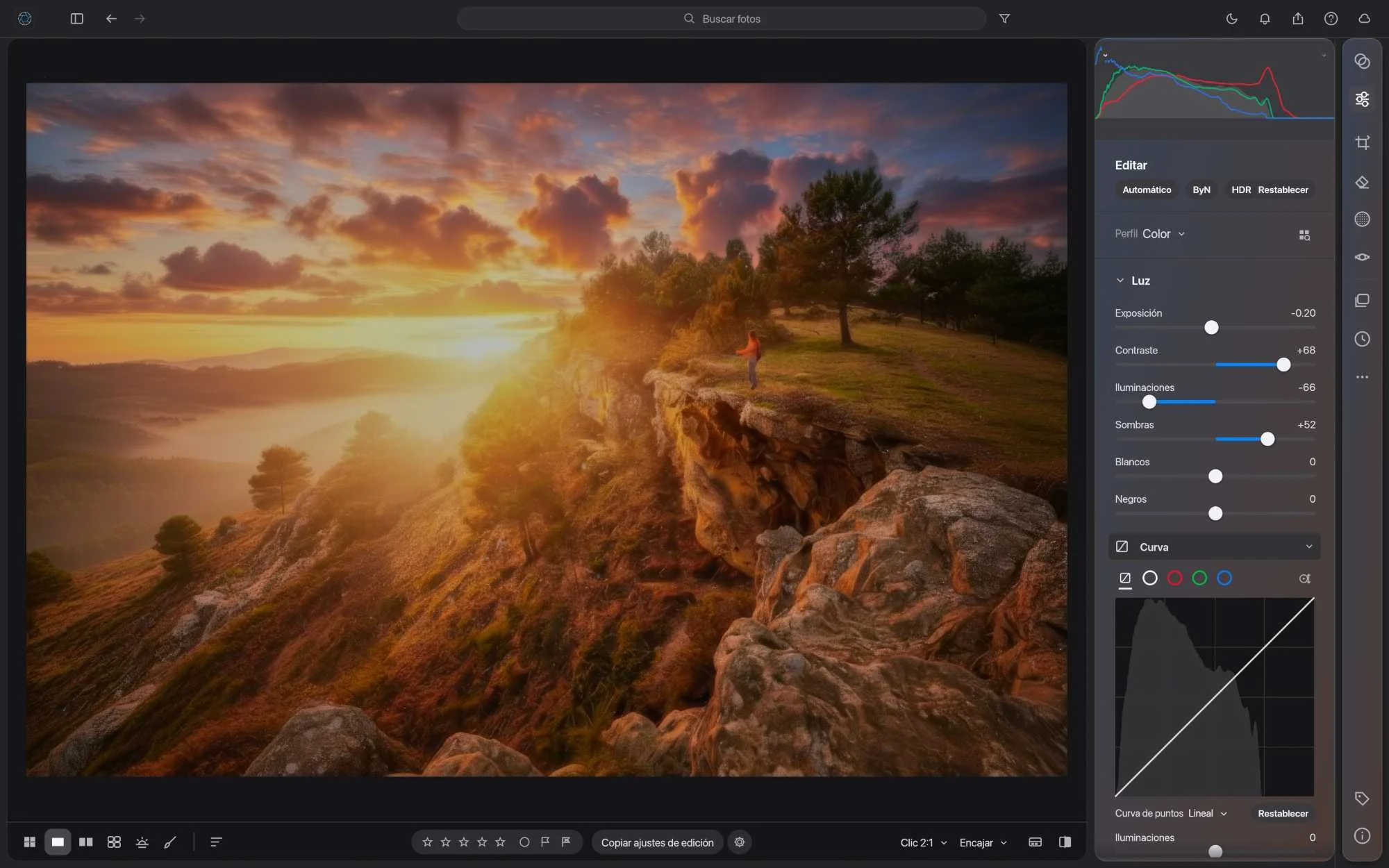Select the blue channel curve
The width and height of the screenshot is (1389, 868).
pos(1224,578)
